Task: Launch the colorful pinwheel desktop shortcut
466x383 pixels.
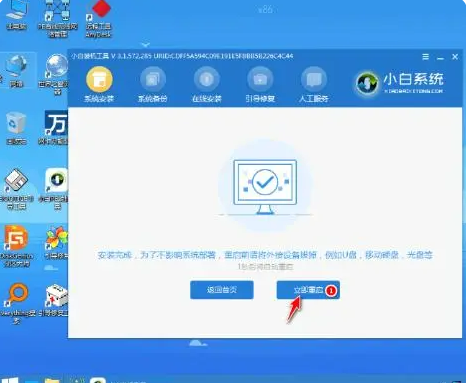Action: 56,243
